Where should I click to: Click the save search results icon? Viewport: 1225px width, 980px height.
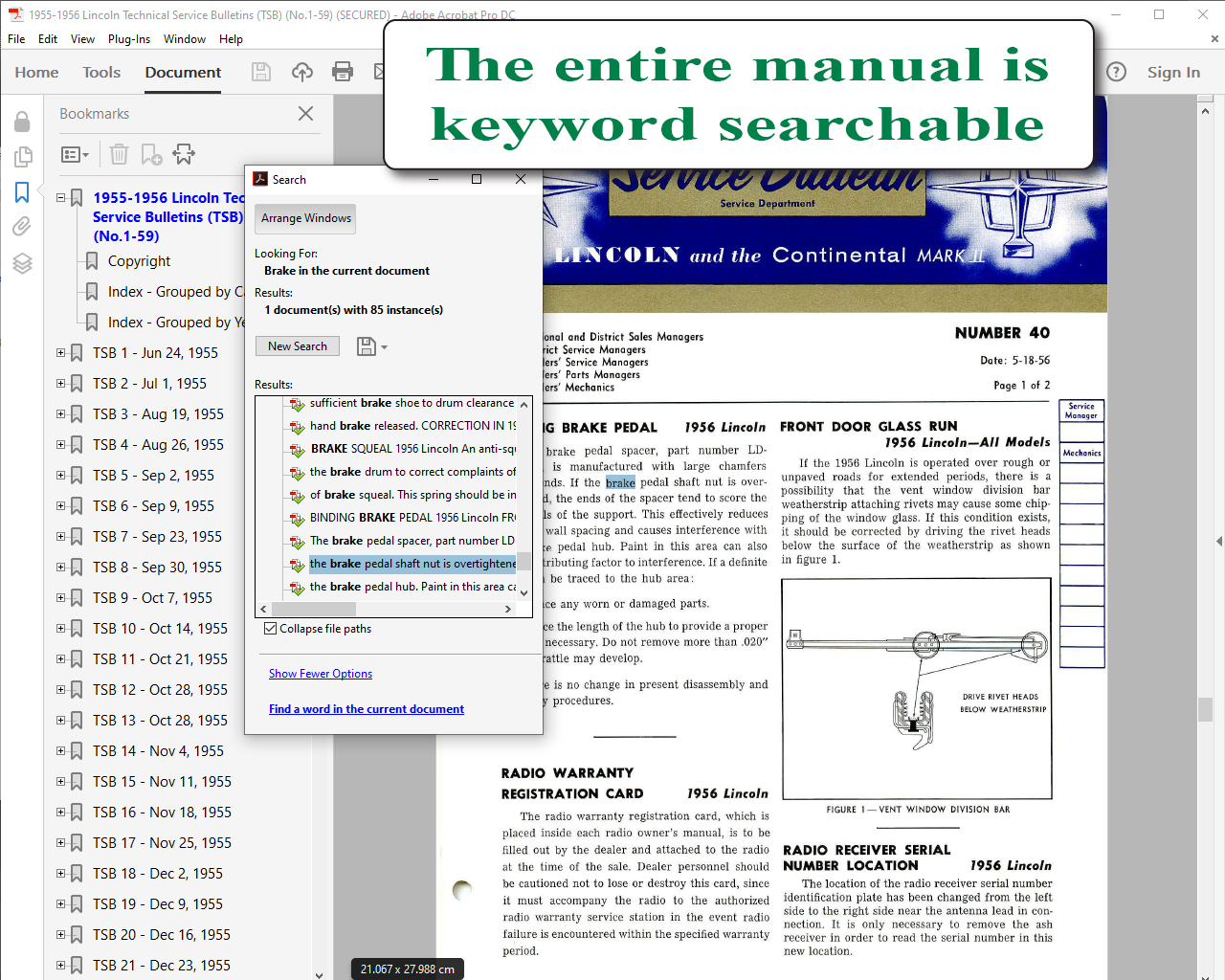[x=366, y=346]
